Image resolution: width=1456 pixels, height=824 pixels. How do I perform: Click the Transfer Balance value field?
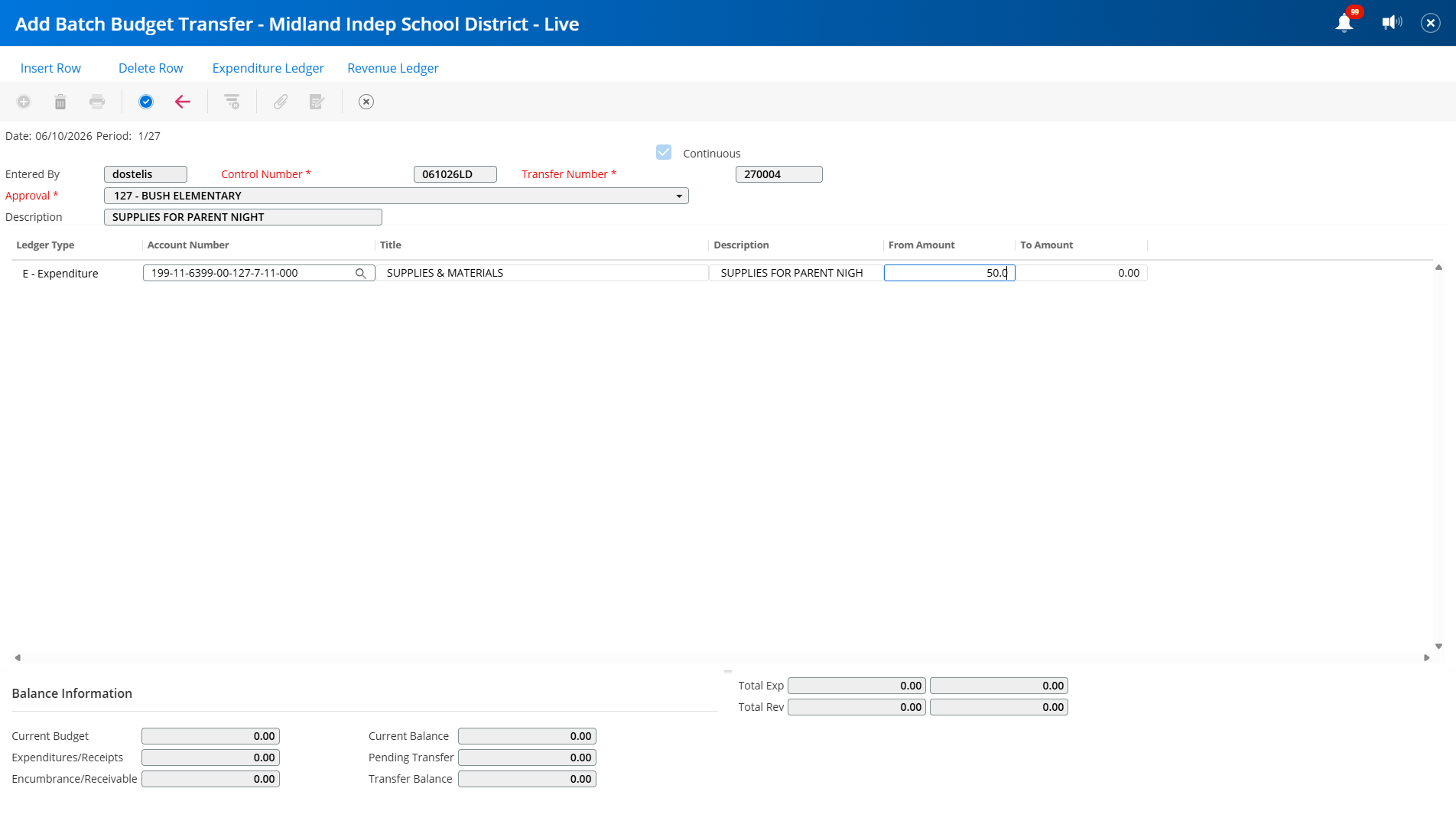pyautogui.click(x=527, y=779)
